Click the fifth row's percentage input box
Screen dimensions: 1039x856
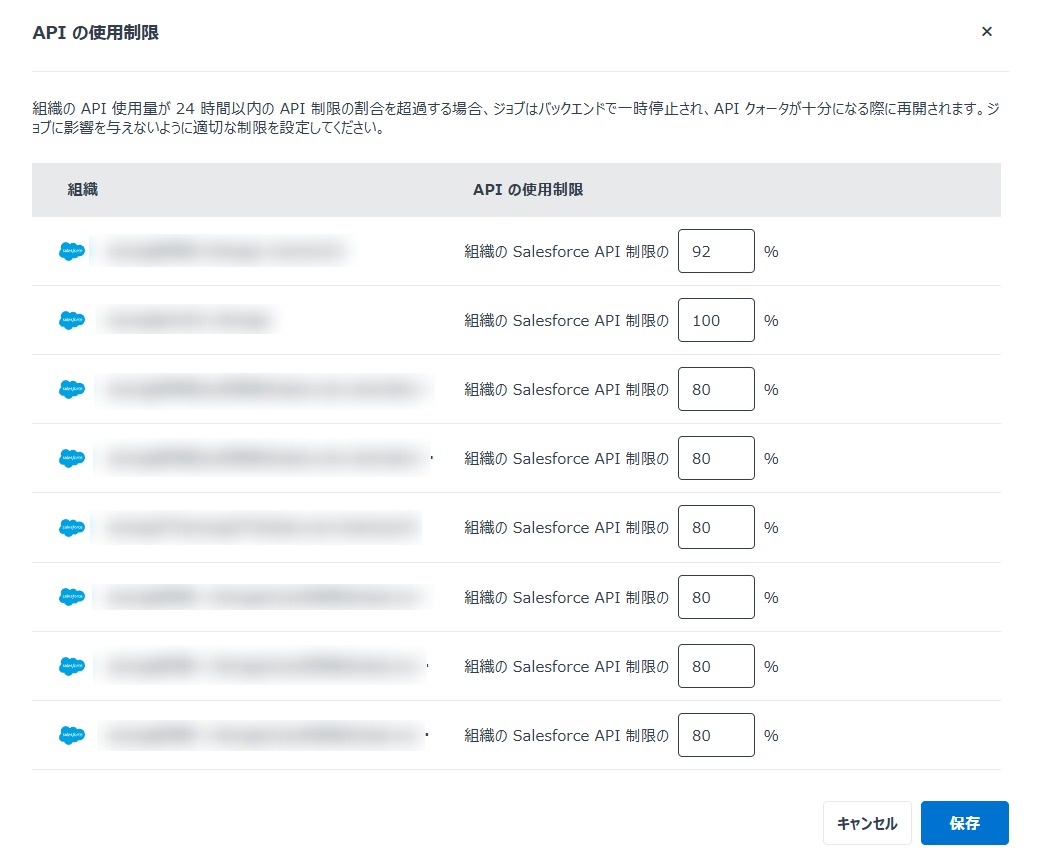(x=716, y=527)
